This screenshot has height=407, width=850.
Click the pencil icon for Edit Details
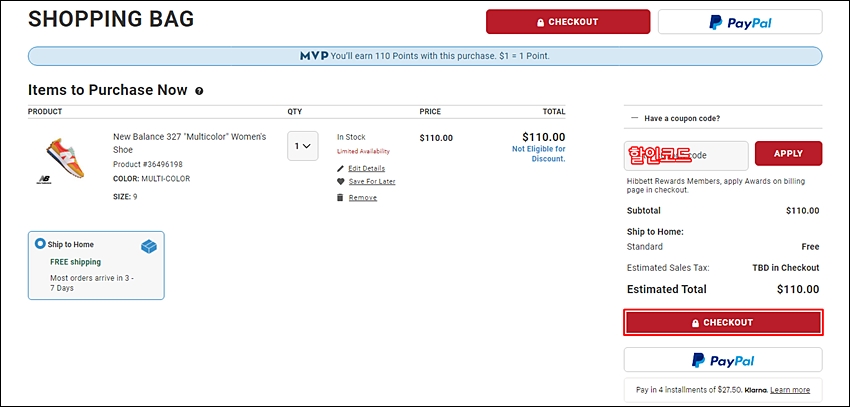click(x=340, y=168)
